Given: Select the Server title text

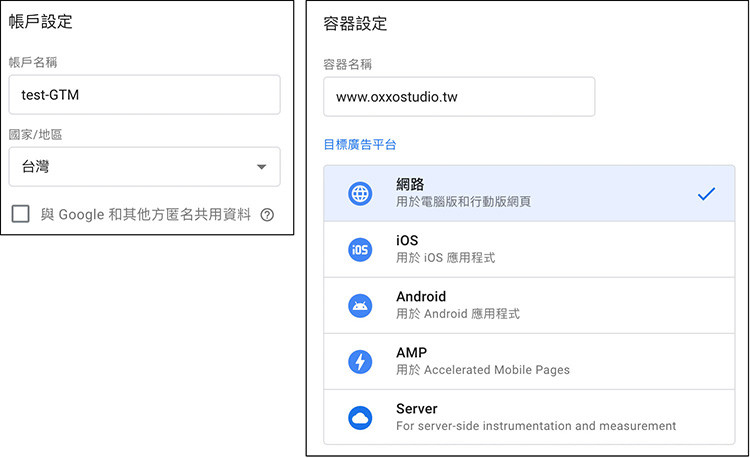Looking at the screenshot, I should tap(417, 409).
